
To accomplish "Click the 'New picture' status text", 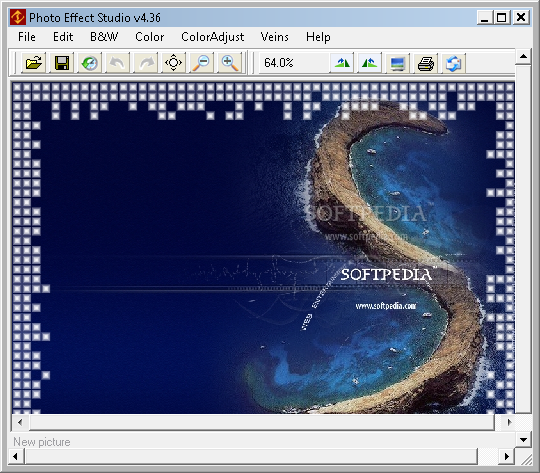I will pyautogui.click(x=42, y=442).
